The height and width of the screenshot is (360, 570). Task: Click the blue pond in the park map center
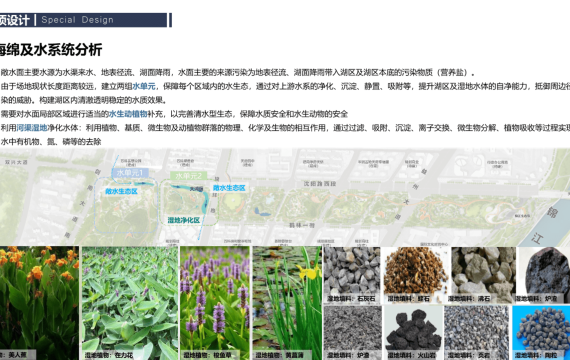tap(262, 212)
